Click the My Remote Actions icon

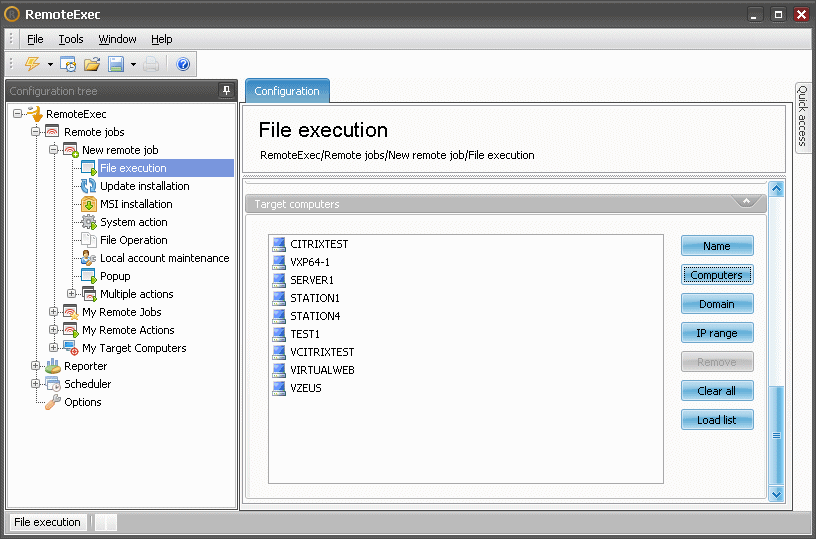point(71,330)
